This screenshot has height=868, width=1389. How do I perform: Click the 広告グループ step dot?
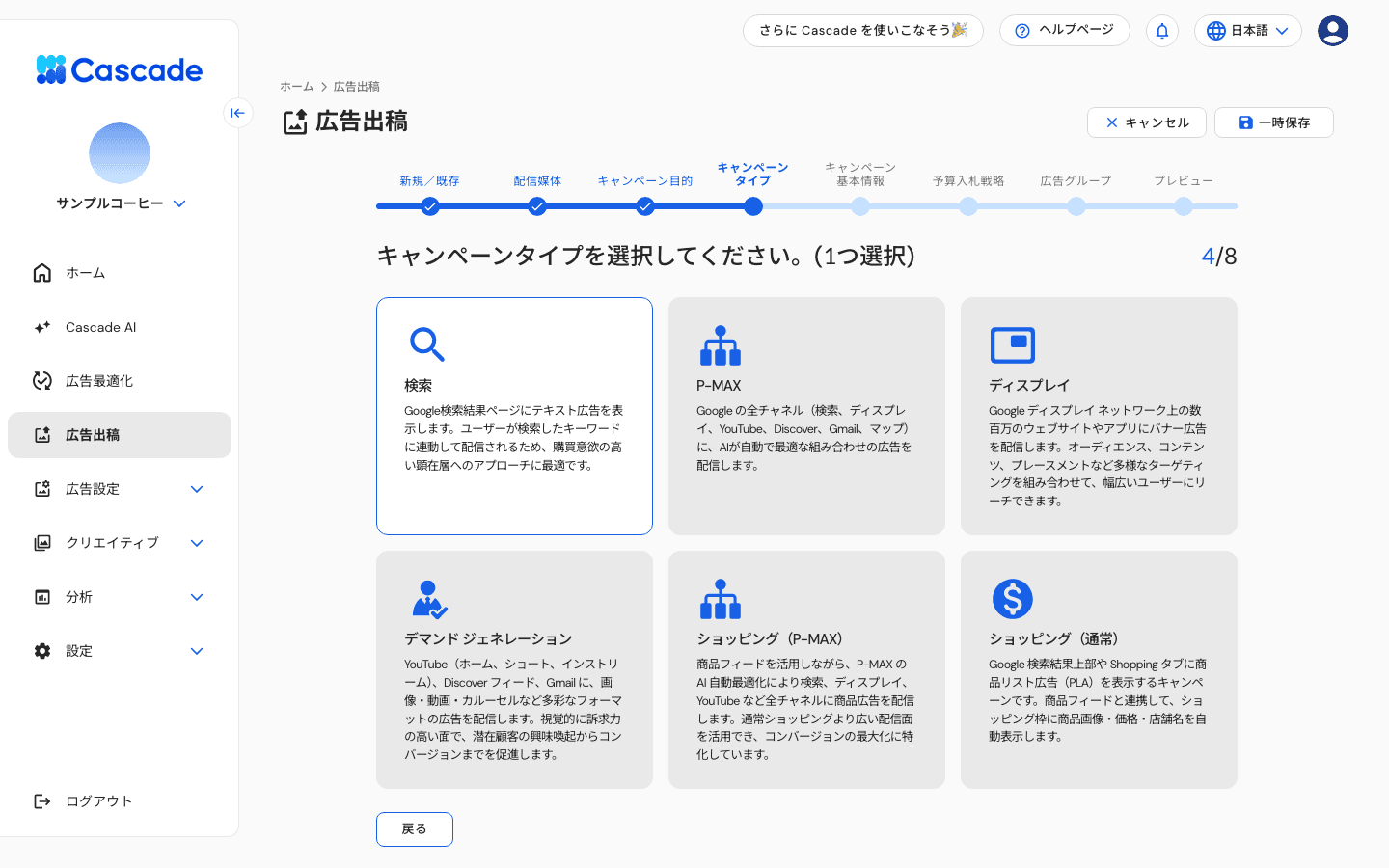pyautogui.click(x=1076, y=206)
